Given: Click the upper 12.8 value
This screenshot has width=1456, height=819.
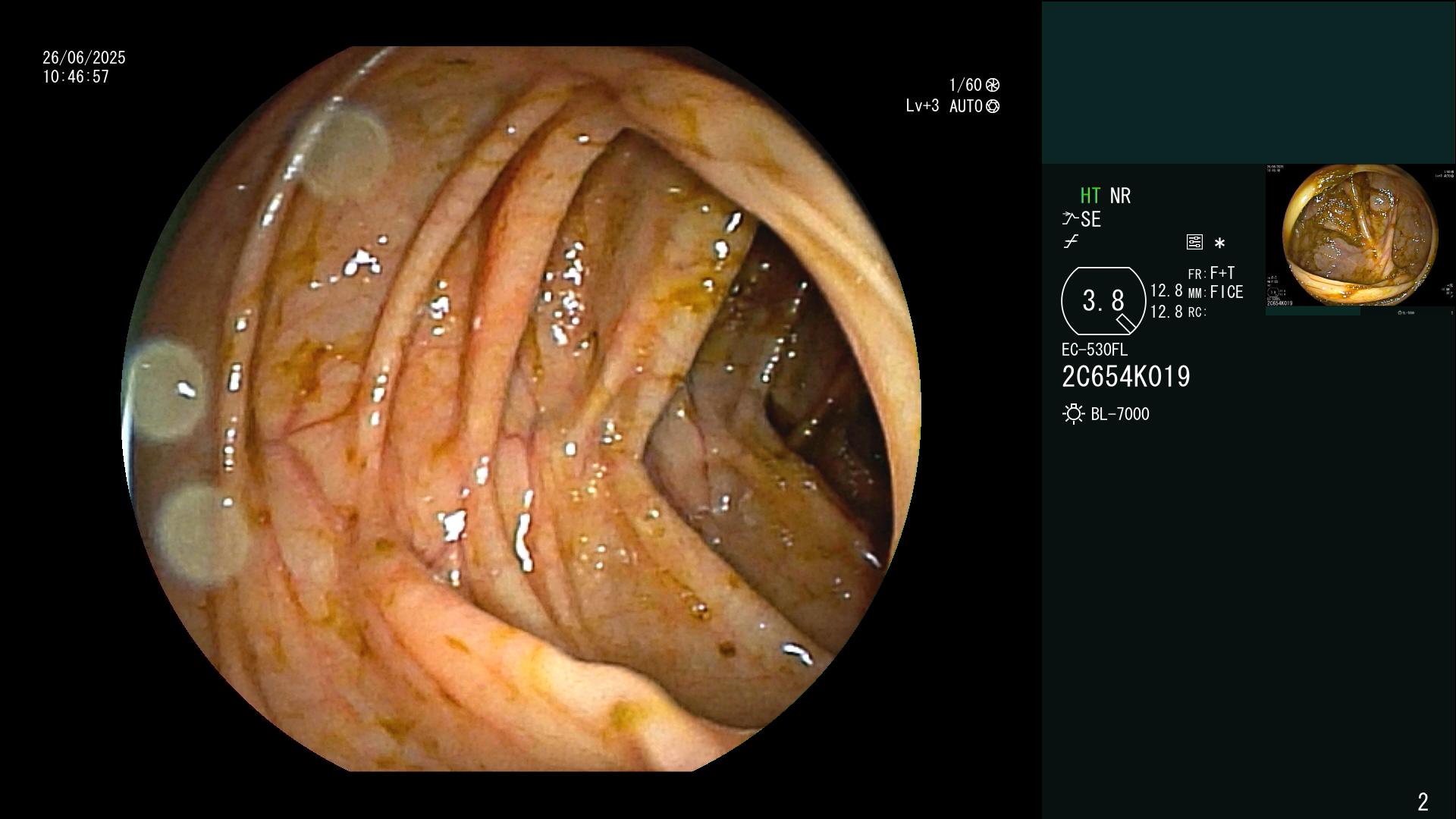Looking at the screenshot, I should point(1166,290).
